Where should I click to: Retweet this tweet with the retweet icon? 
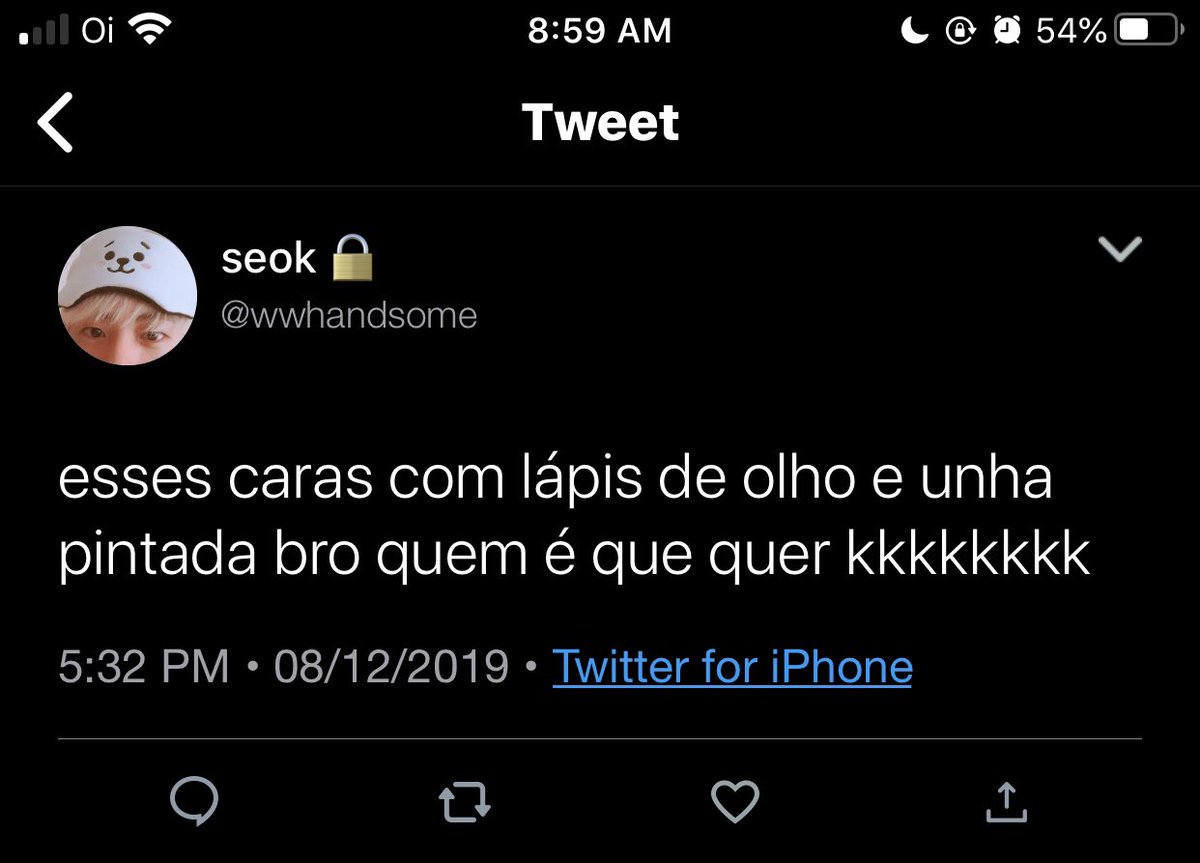[x=465, y=801]
